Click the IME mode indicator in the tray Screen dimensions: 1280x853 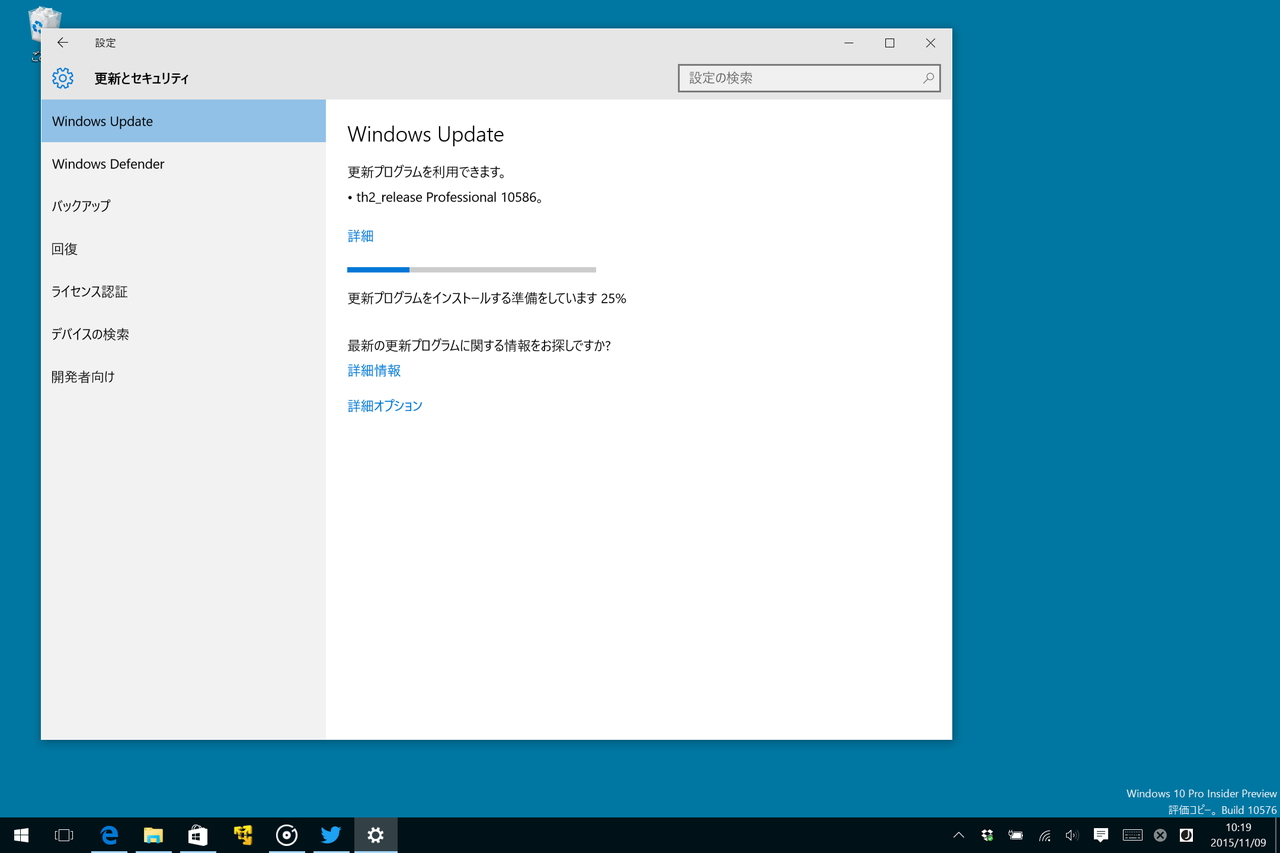click(x=1187, y=835)
